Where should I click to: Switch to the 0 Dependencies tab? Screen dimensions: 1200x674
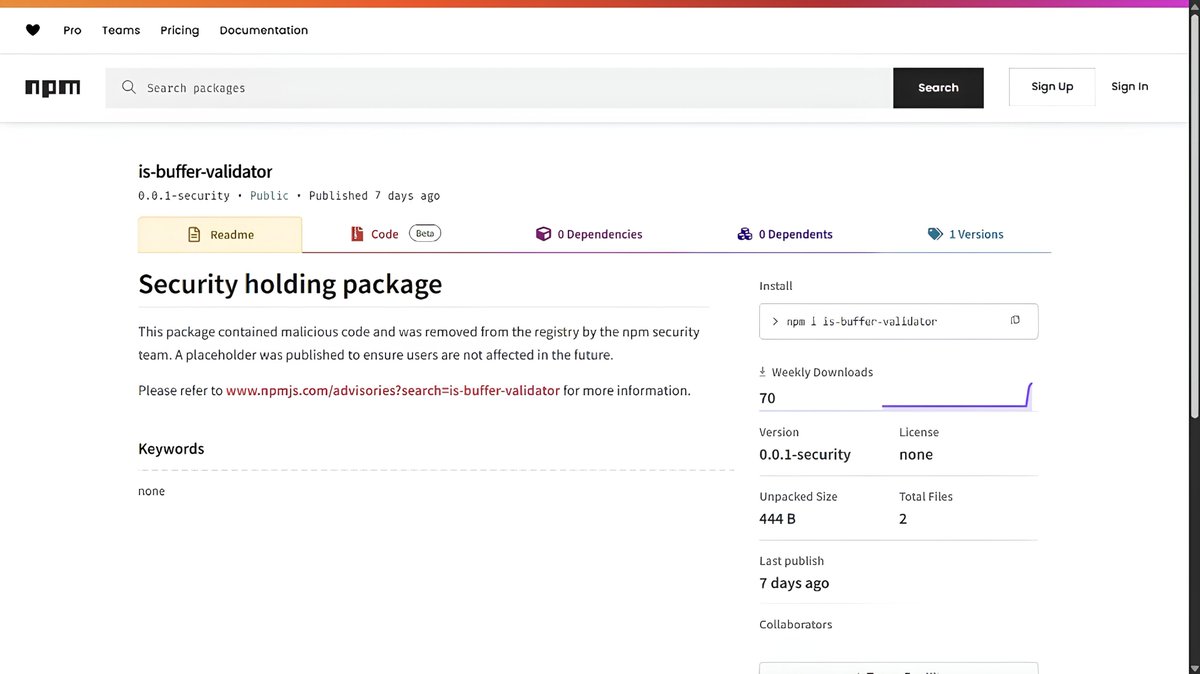[x=589, y=234]
